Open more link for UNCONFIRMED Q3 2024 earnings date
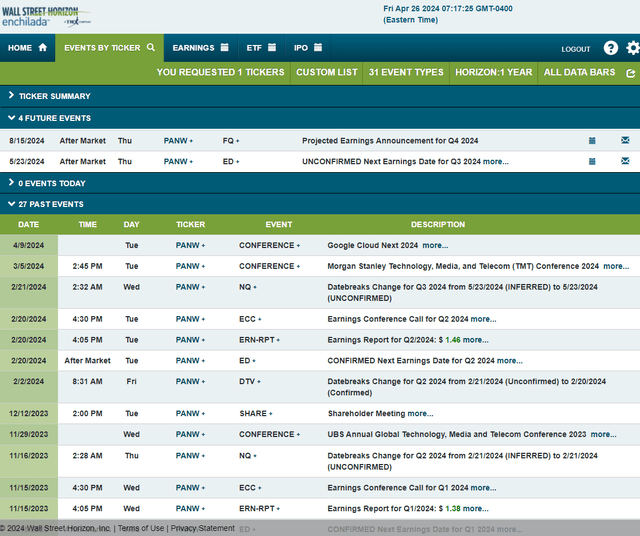The width and height of the screenshot is (640, 536). (x=496, y=162)
